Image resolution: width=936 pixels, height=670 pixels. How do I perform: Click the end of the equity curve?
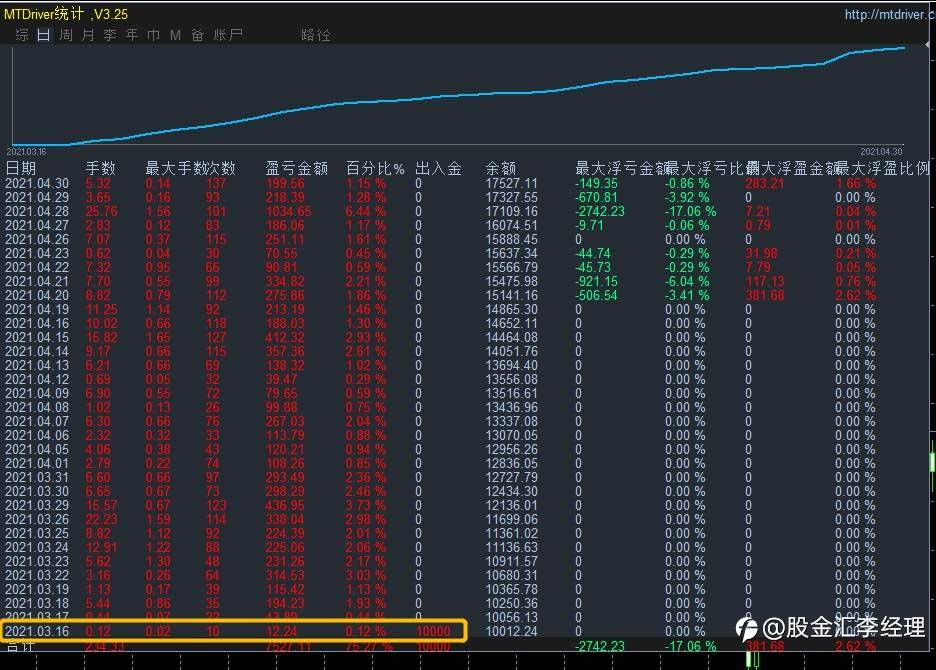903,48
